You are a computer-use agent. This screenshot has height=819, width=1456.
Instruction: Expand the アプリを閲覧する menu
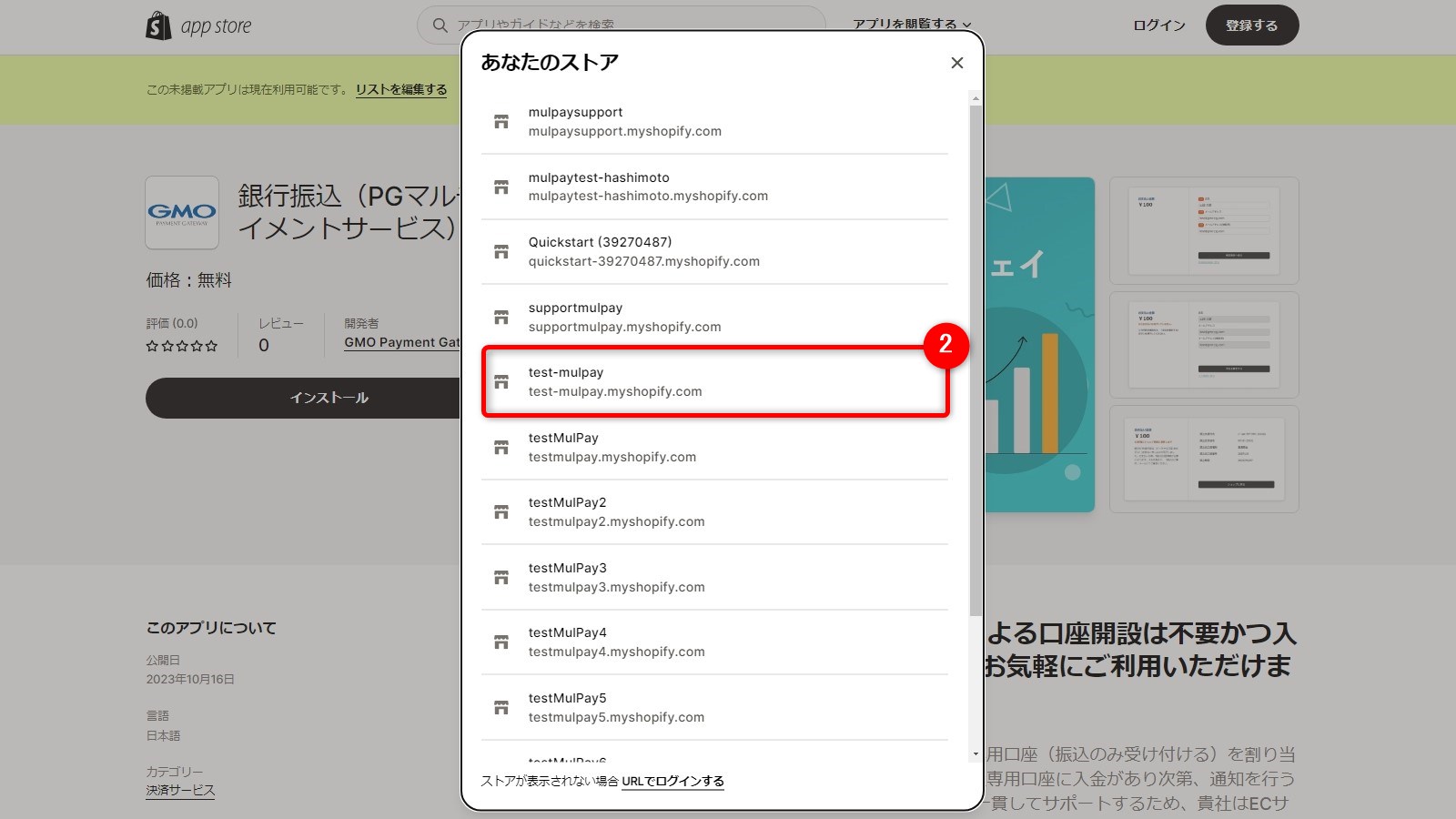pos(912,25)
